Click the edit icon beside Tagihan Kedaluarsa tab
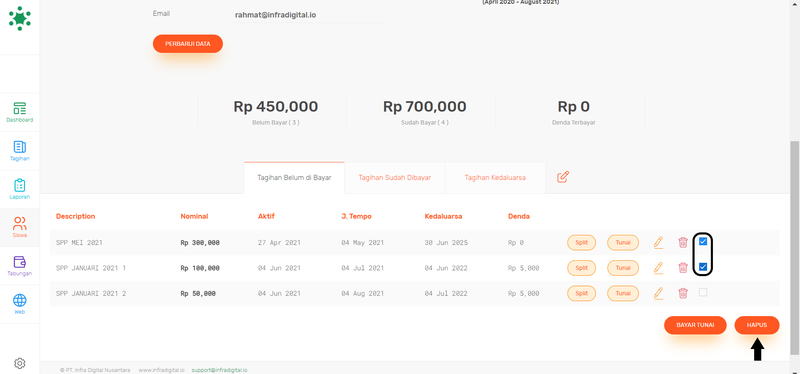 pyautogui.click(x=563, y=177)
